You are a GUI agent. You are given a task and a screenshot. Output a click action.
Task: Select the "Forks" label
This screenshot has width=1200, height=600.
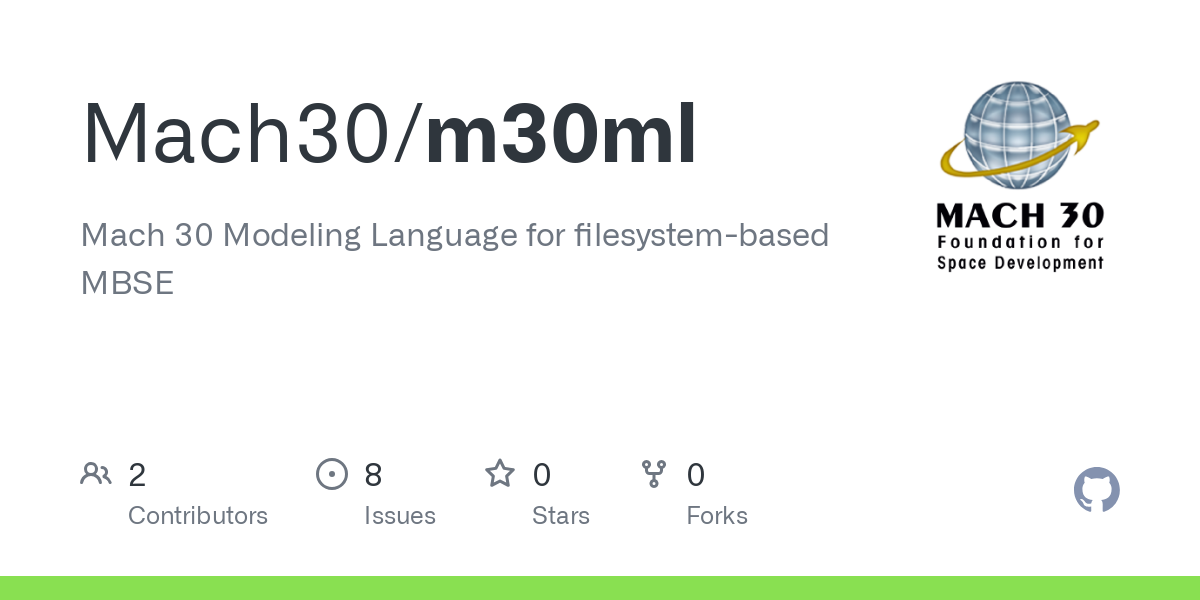click(717, 516)
